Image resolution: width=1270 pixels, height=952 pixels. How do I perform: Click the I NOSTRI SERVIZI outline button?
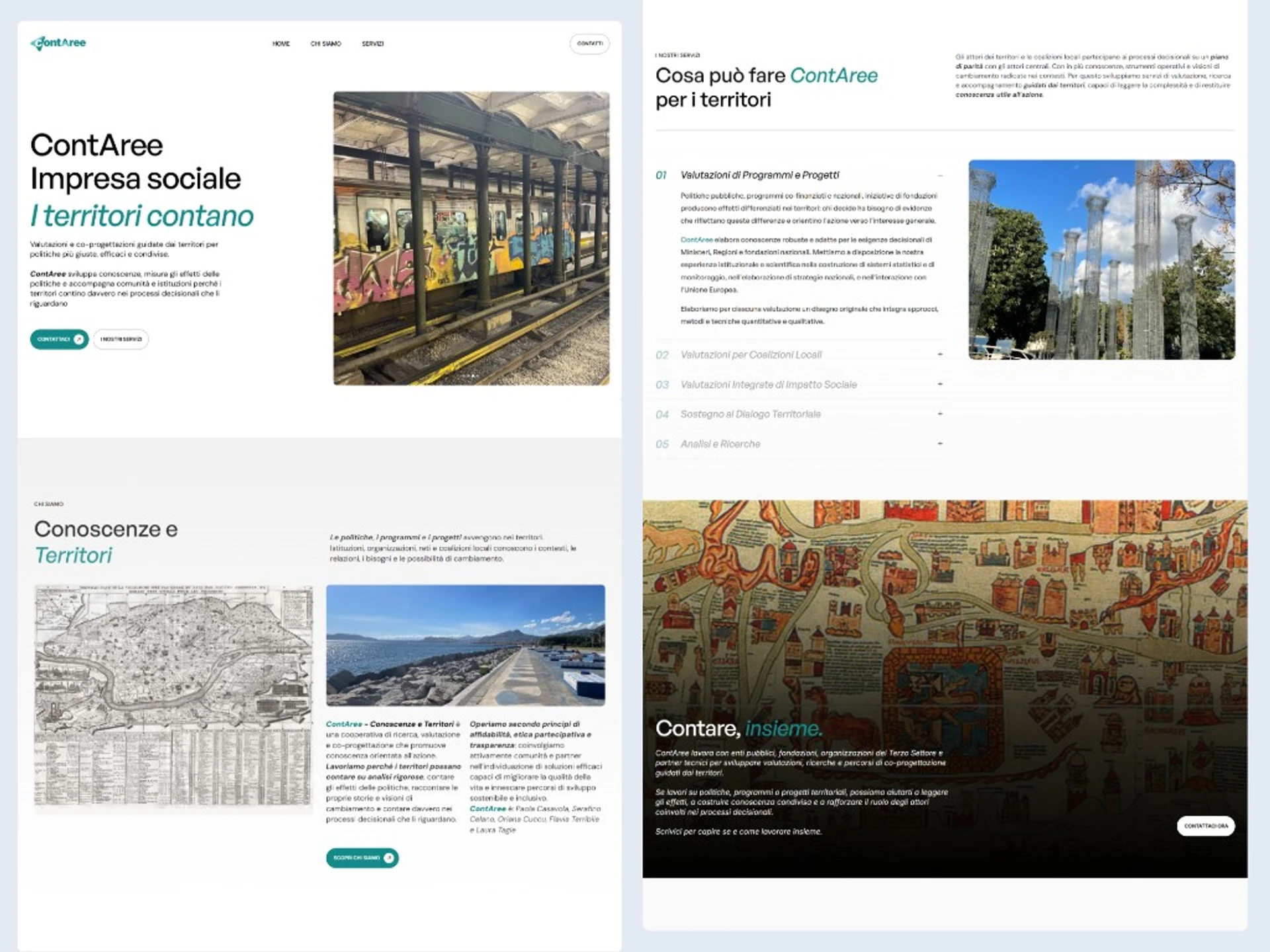coord(121,339)
